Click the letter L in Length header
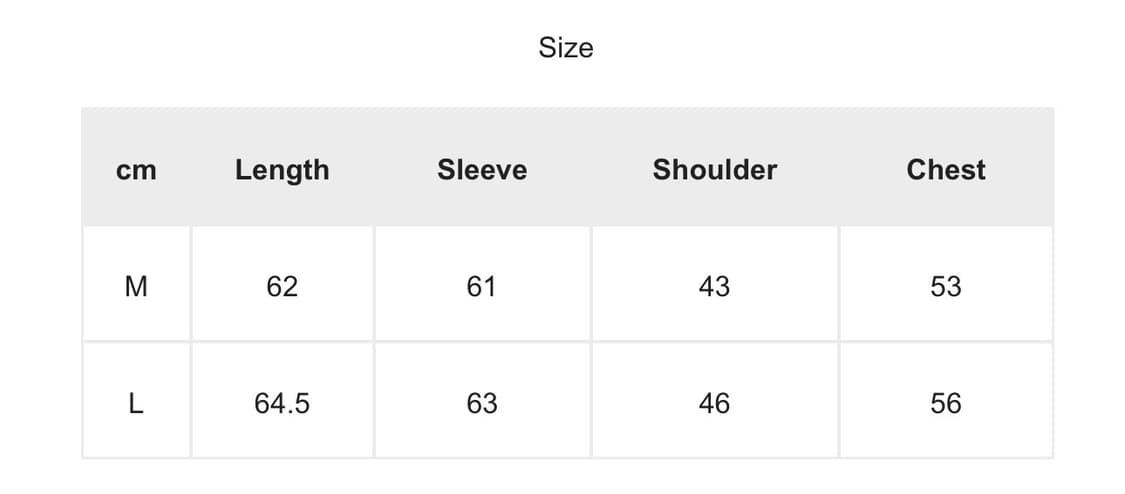This screenshot has height=494, width=1125. point(242,171)
